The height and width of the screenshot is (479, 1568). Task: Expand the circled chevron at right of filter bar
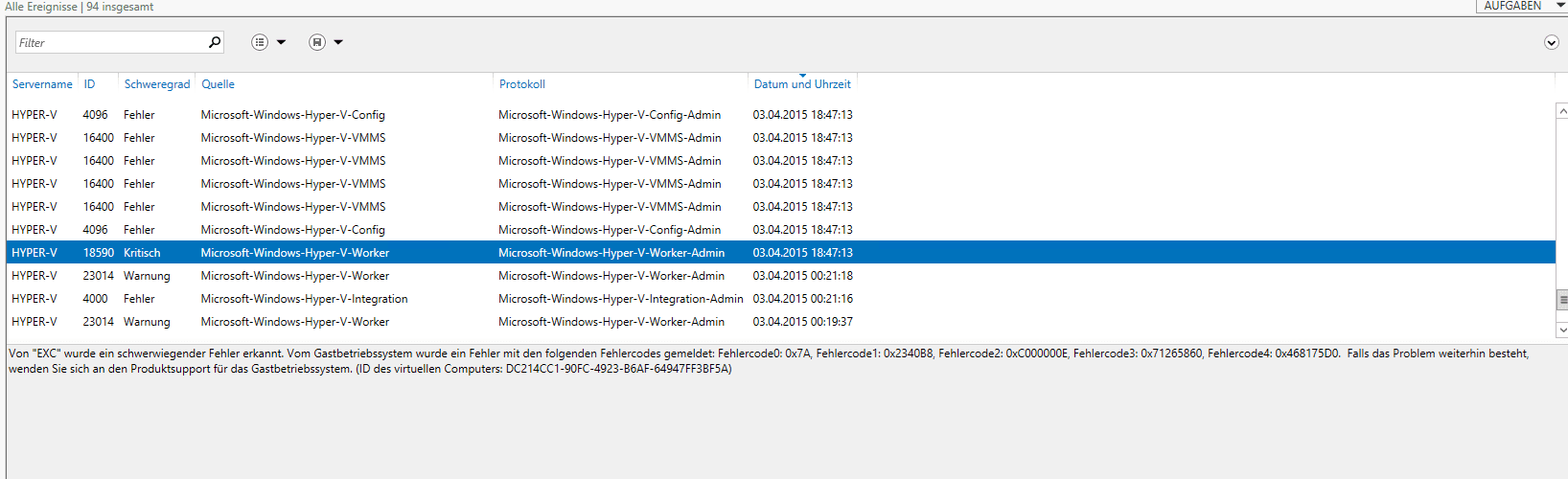tap(1552, 42)
